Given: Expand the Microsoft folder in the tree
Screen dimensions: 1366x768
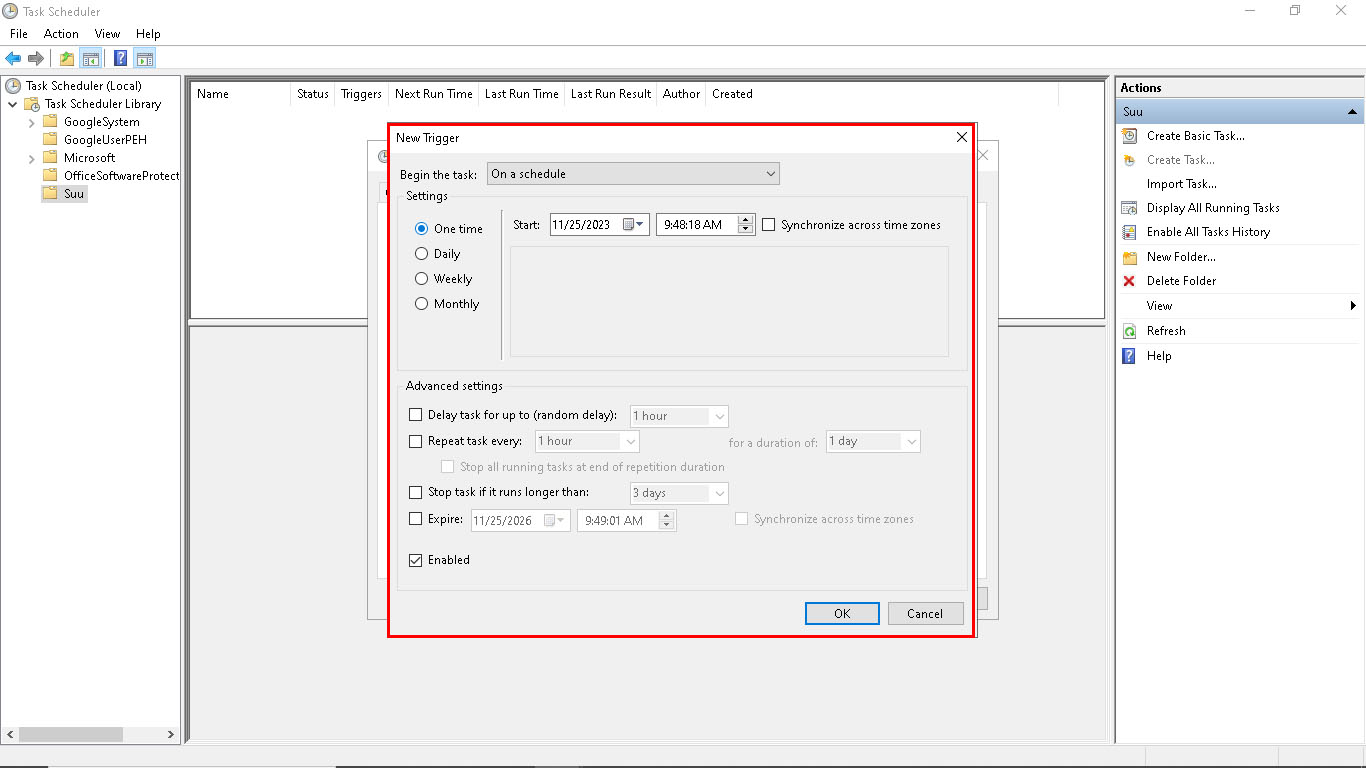Looking at the screenshot, I should [31, 157].
